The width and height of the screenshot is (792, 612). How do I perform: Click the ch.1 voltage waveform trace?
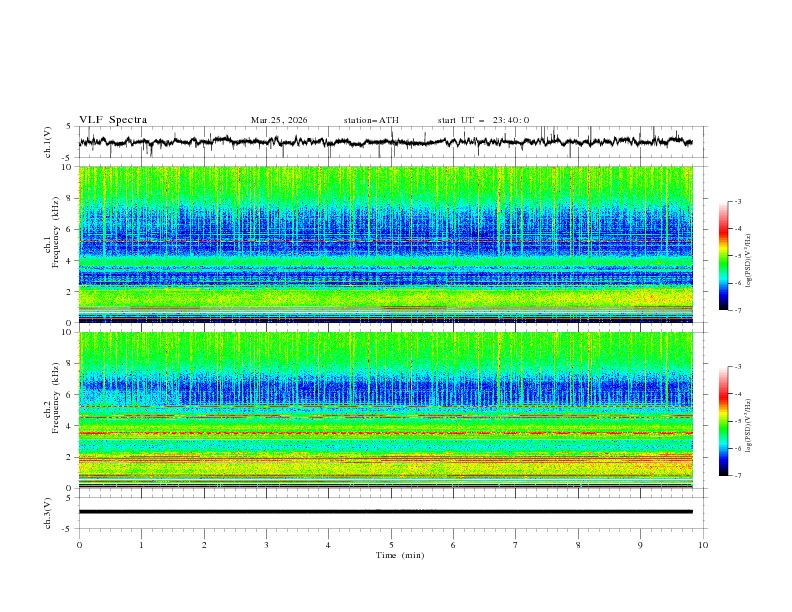[x=385, y=142]
